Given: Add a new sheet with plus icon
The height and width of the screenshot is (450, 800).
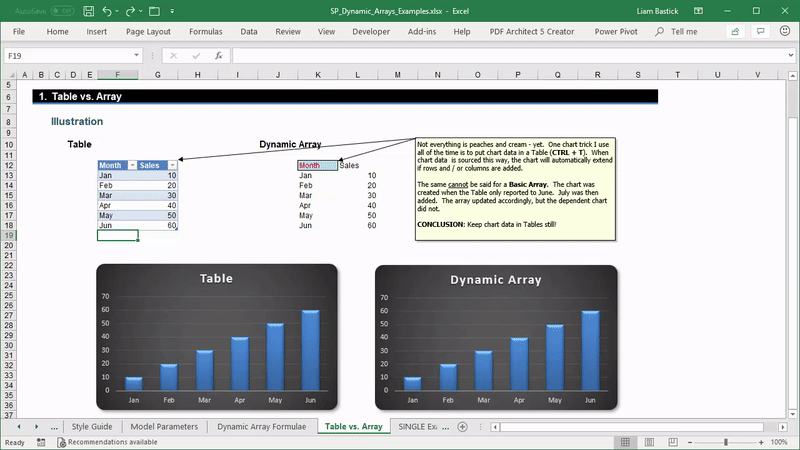Looking at the screenshot, I should click(462, 427).
